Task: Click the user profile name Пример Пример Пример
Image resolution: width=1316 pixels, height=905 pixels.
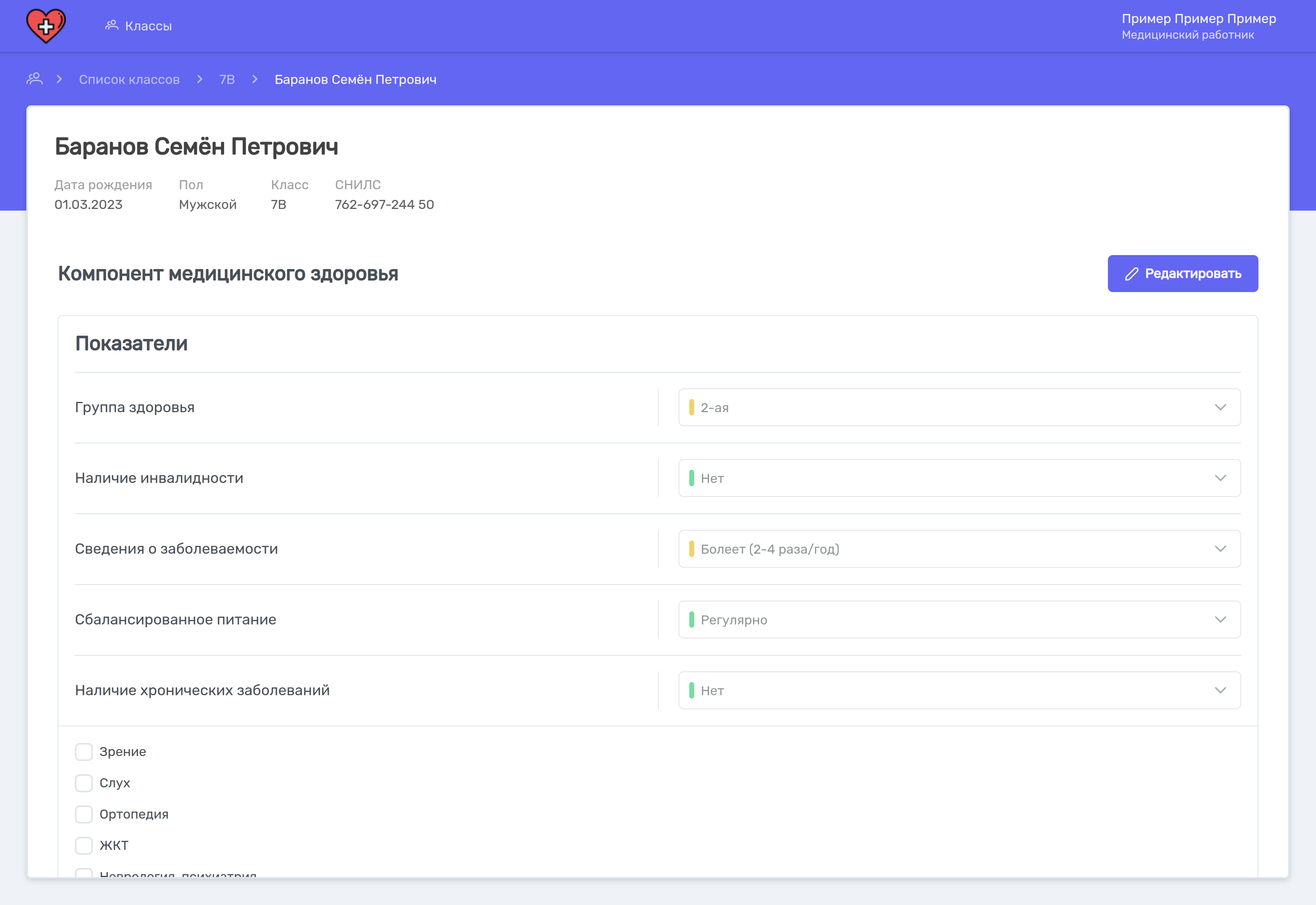Action: tap(1199, 19)
